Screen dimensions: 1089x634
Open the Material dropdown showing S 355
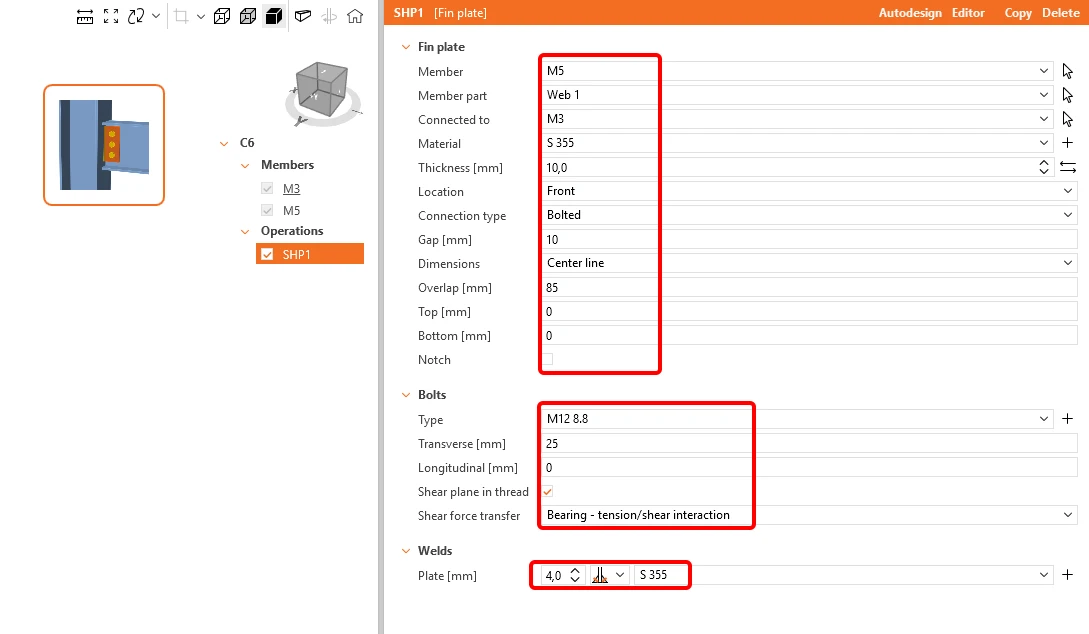tap(797, 143)
